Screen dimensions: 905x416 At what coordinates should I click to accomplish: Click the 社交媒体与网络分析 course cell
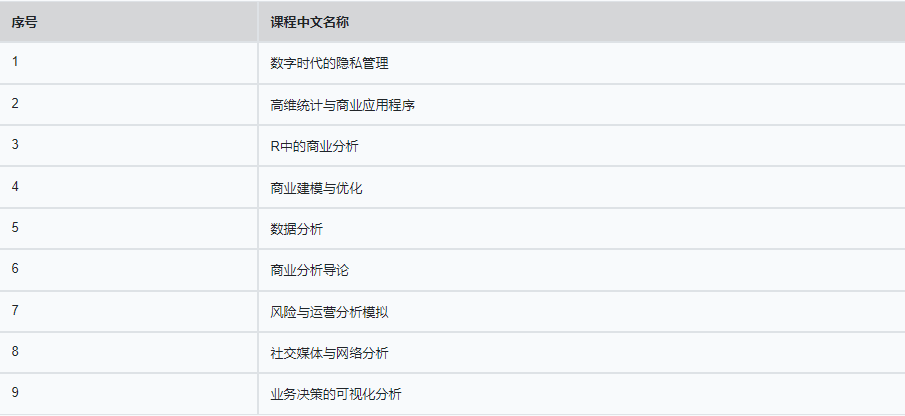329,353
